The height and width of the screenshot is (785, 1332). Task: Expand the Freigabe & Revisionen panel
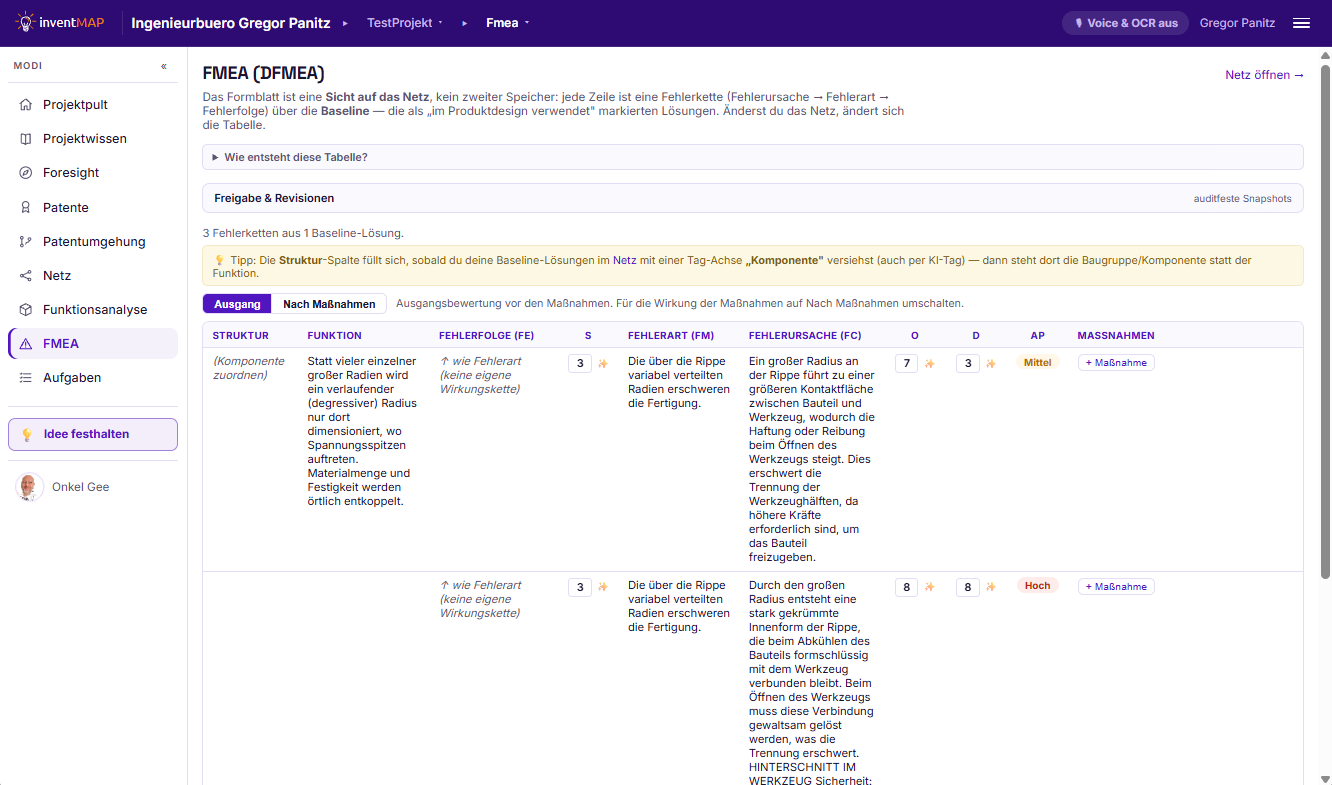point(752,198)
